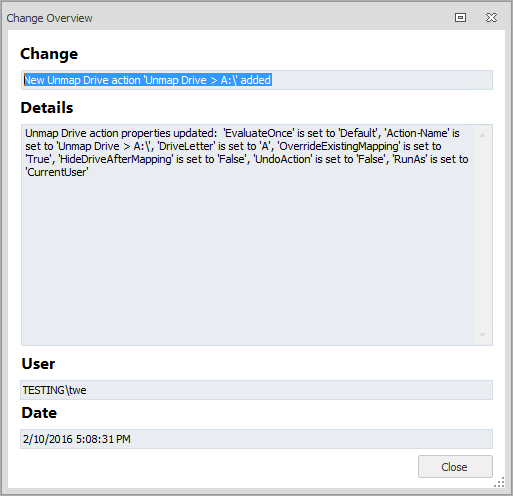This screenshot has height=496, width=513.
Task: Maximize the Change Overview dialog
Action: pos(460,17)
